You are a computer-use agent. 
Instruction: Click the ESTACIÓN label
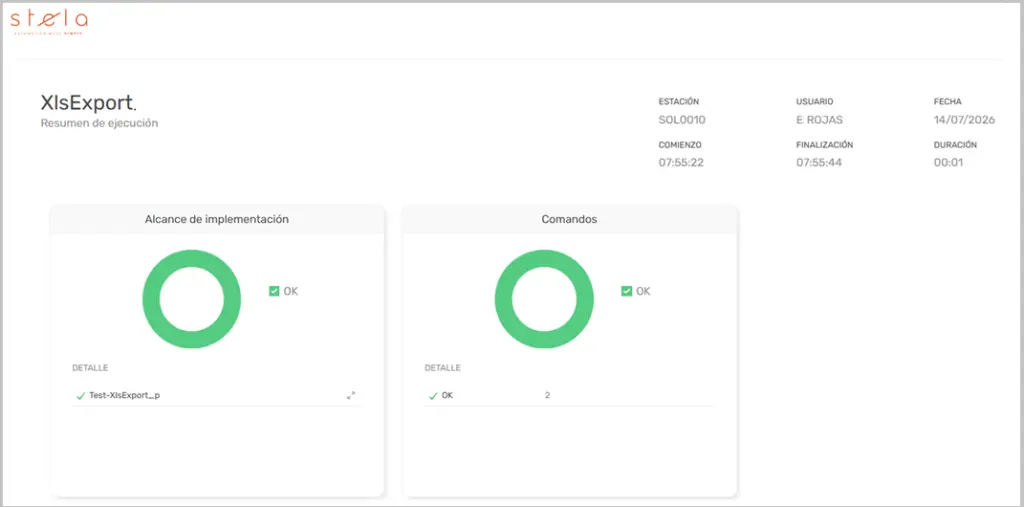point(679,101)
